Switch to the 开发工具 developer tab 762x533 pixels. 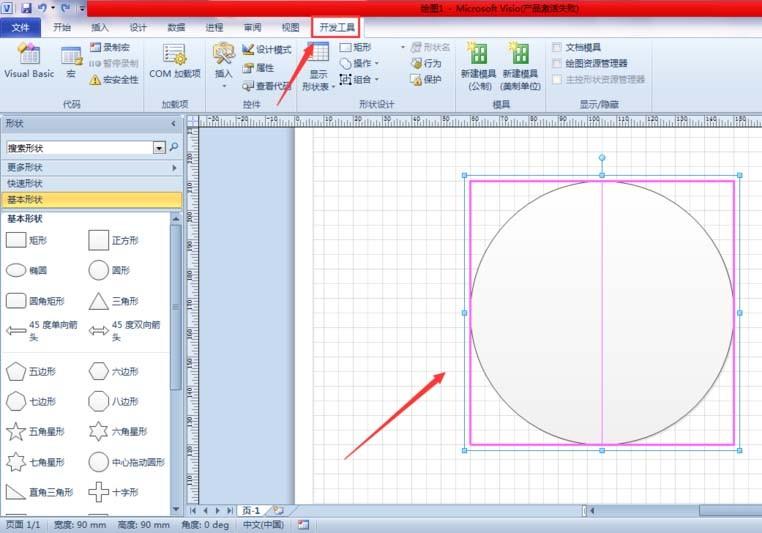click(336, 27)
